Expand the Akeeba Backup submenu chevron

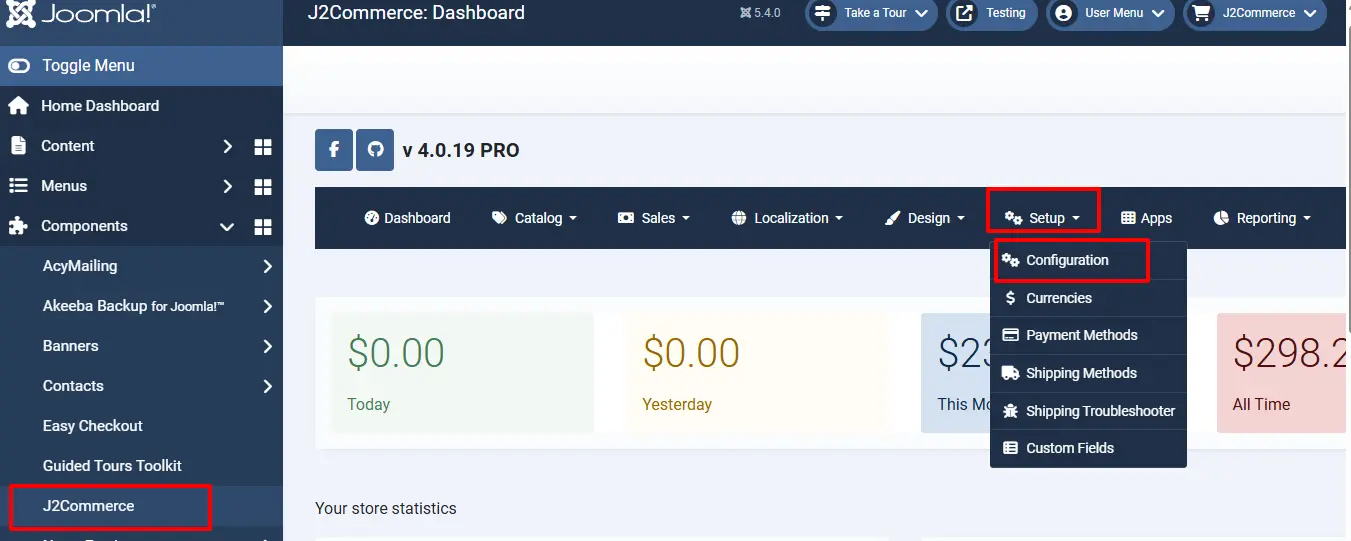[x=268, y=306]
